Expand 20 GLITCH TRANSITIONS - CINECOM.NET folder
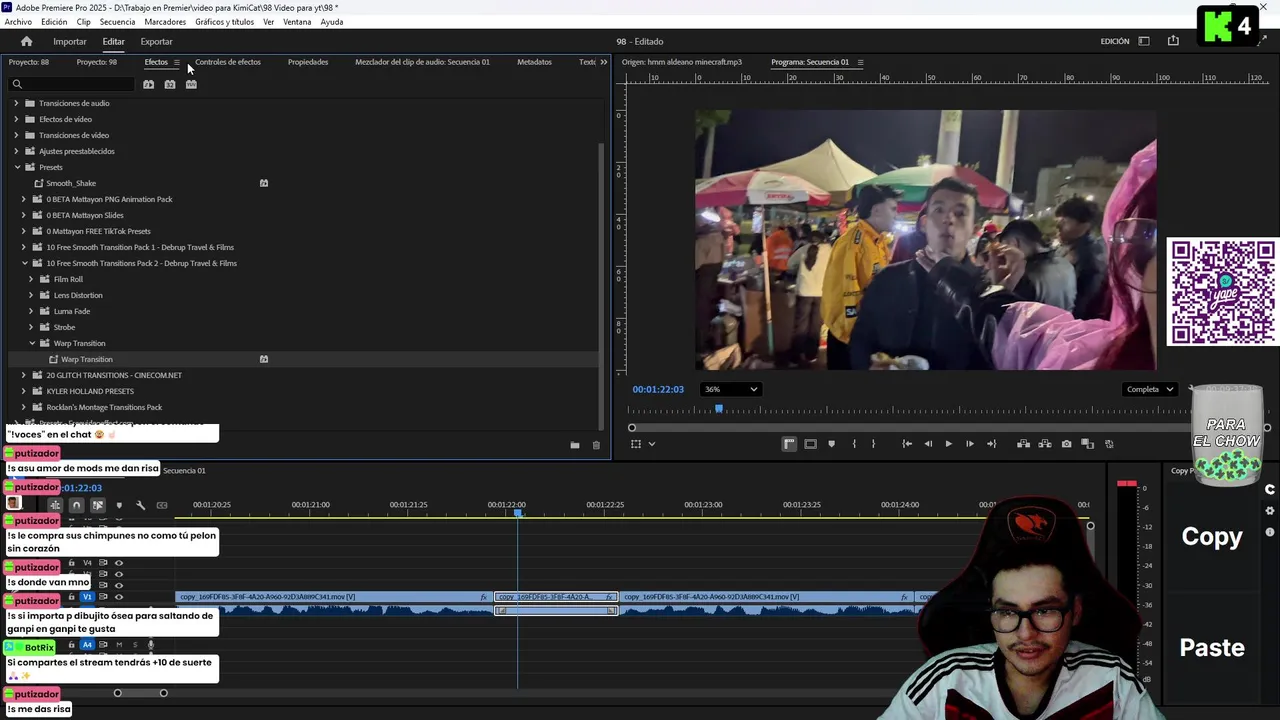This screenshot has width=1280, height=720. [x=24, y=375]
